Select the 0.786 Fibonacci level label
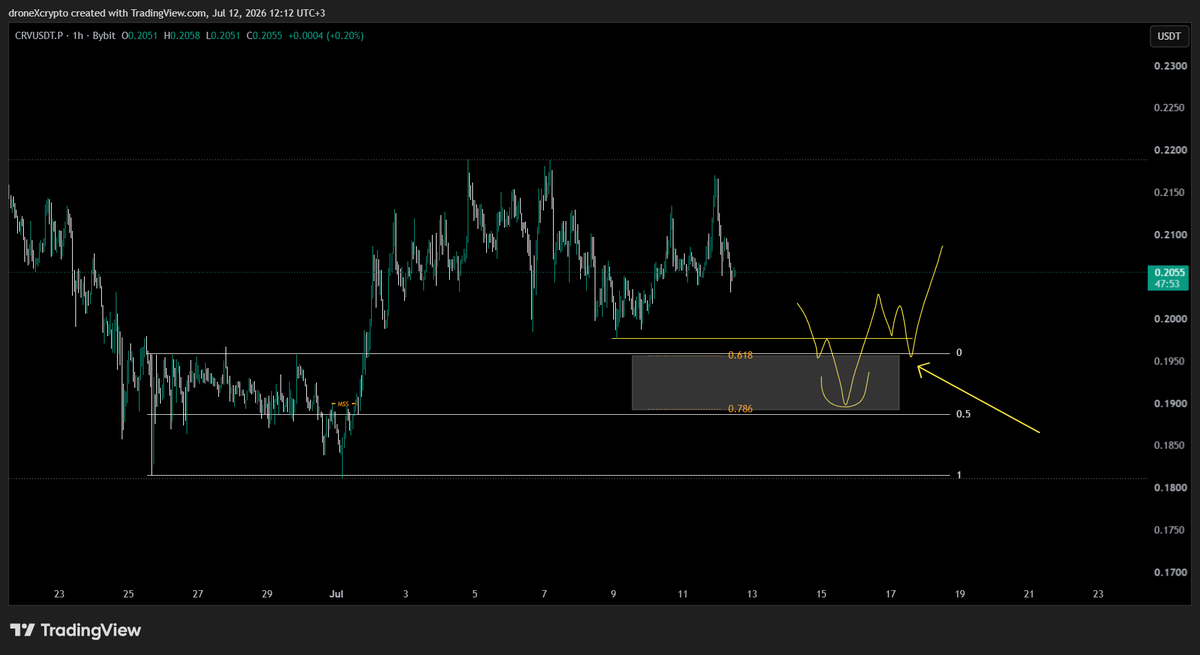This screenshot has height=655, width=1200. point(740,408)
